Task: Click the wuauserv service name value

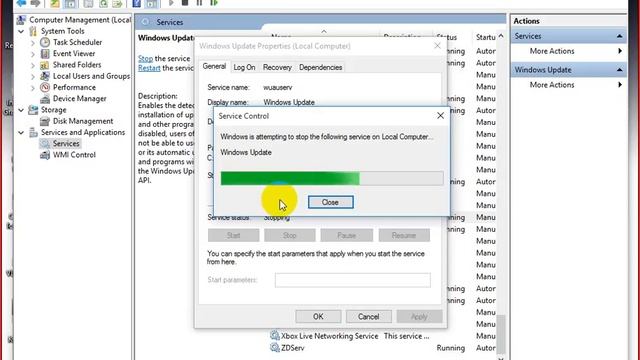Action: (278, 87)
